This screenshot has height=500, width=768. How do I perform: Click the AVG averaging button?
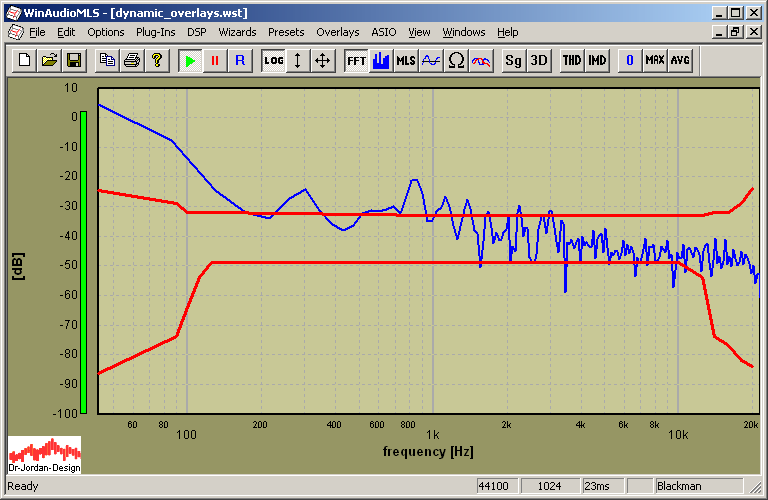click(680, 60)
